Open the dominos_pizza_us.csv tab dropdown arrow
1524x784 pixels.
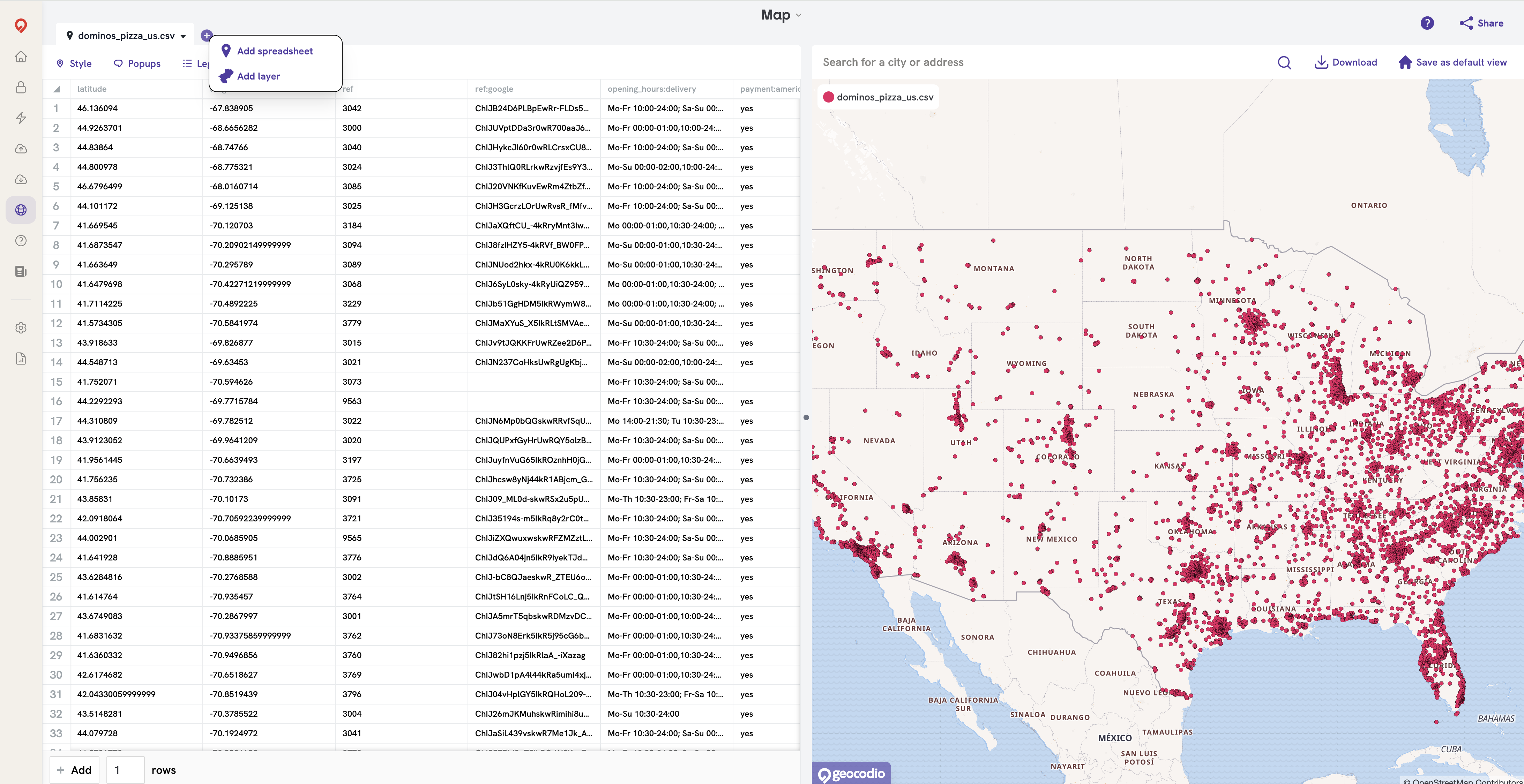(x=184, y=36)
